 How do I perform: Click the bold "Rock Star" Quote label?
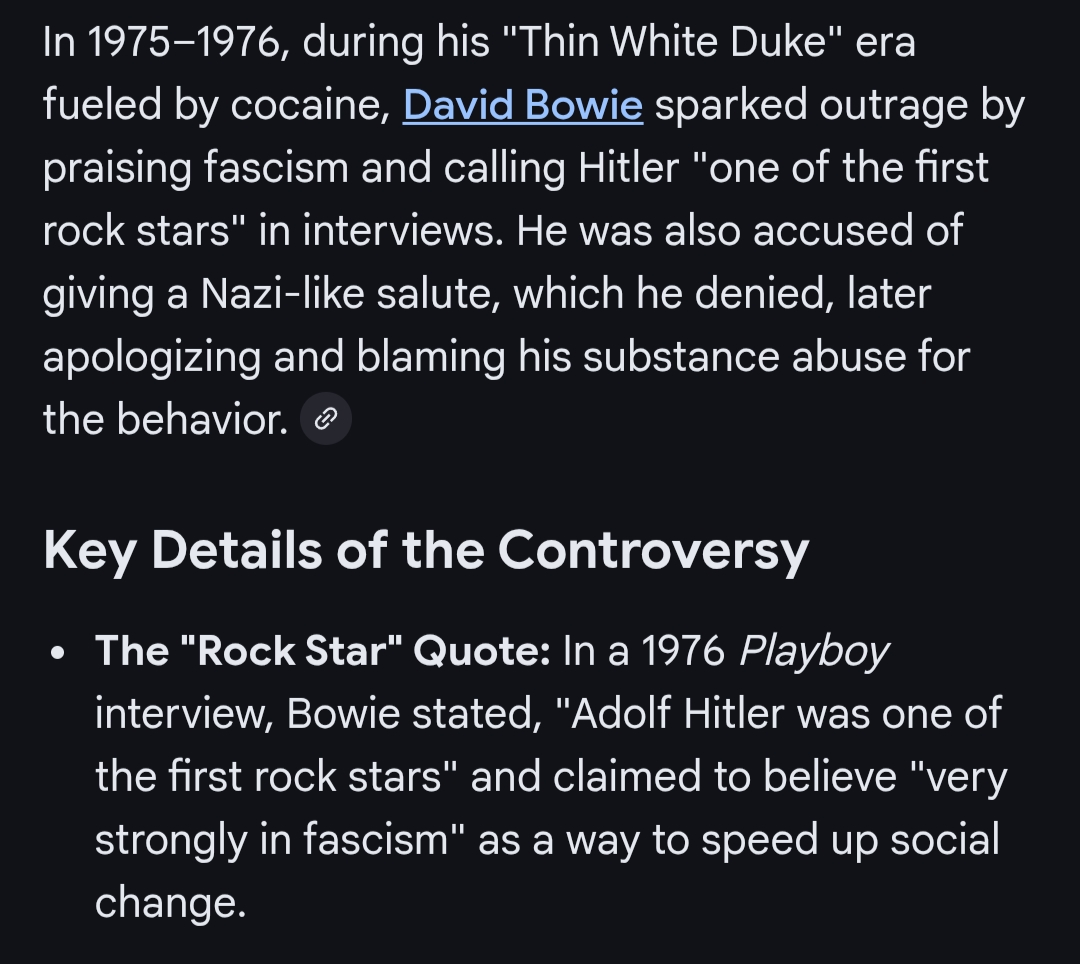point(322,651)
